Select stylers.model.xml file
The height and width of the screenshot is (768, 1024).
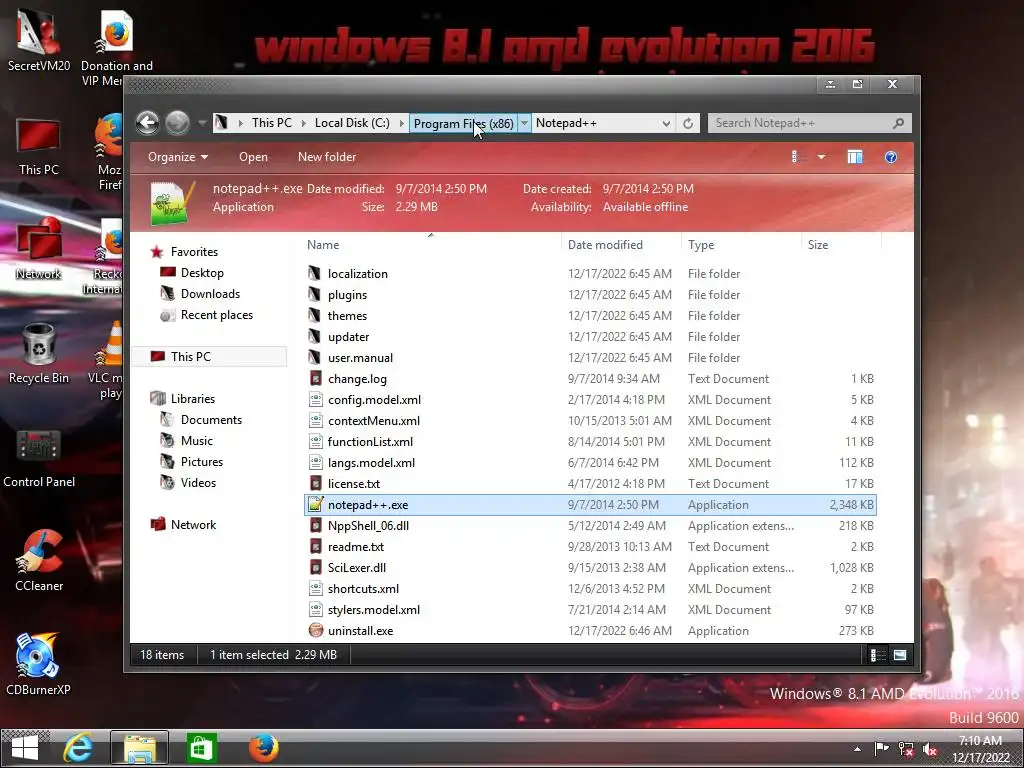pos(374,610)
